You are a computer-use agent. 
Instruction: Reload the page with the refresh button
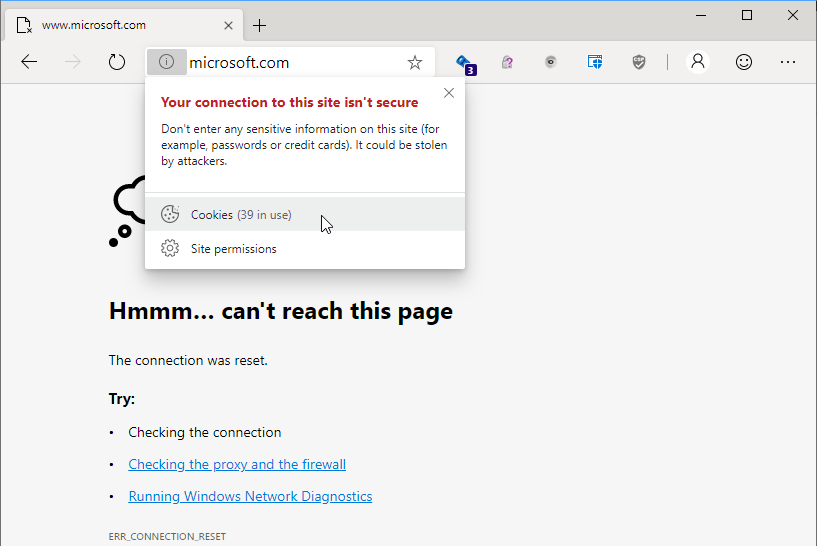click(x=117, y=62)
